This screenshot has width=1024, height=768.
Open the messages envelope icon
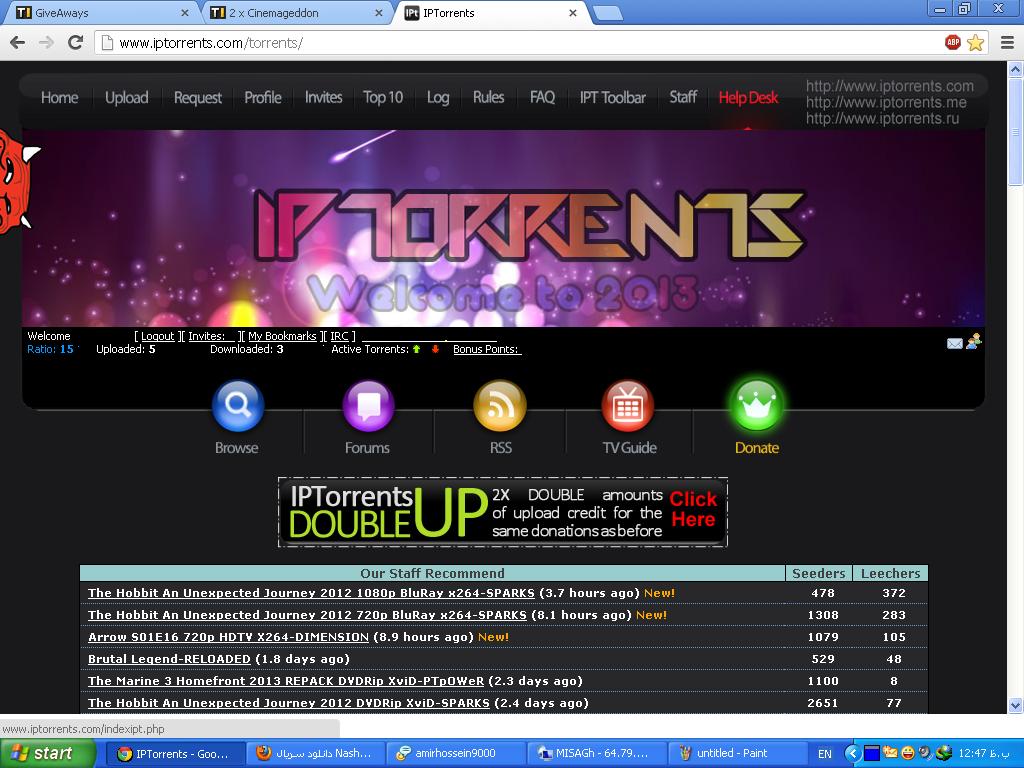954,344
